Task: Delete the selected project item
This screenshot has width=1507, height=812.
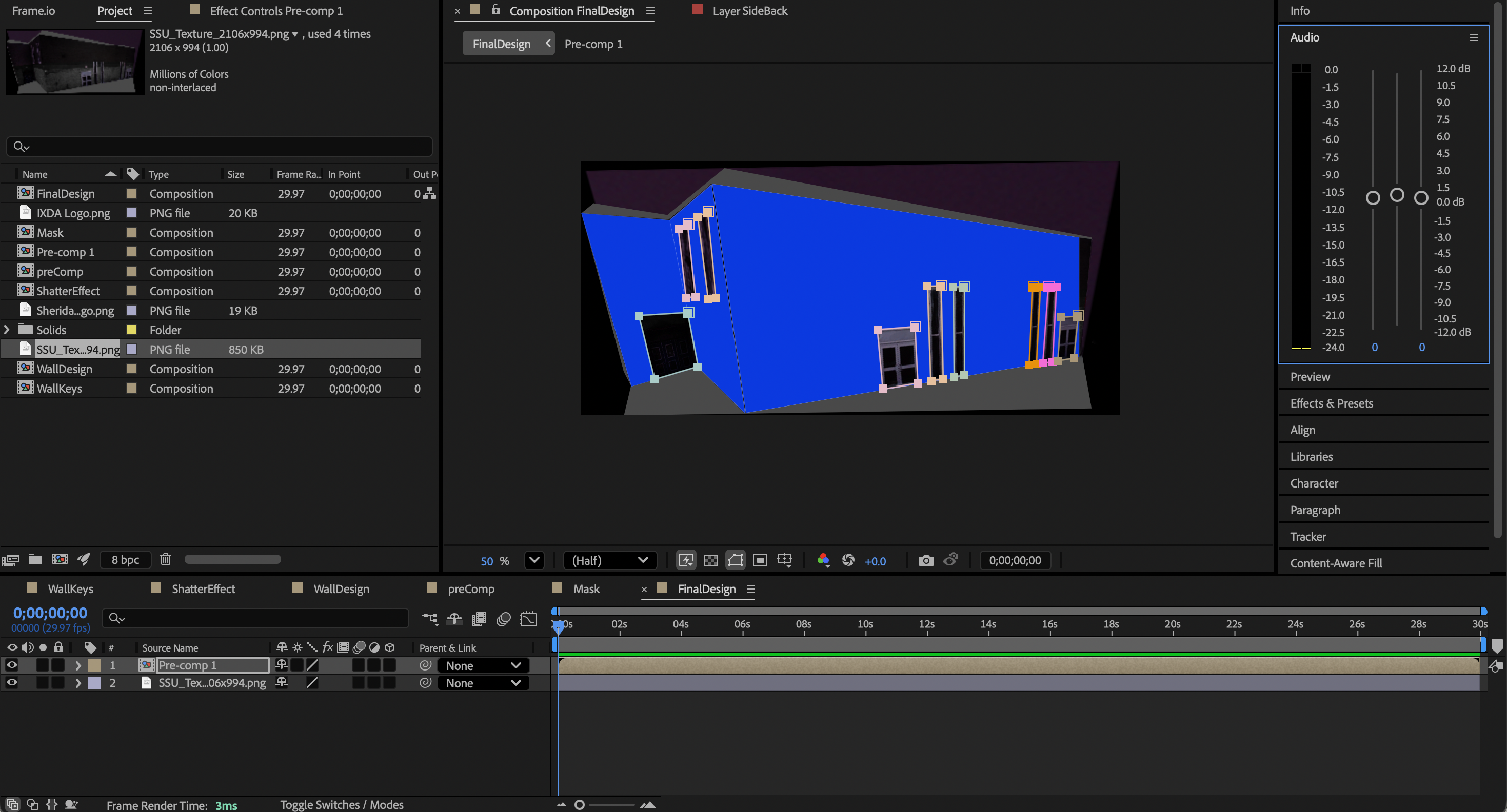Action: point(166,559)
